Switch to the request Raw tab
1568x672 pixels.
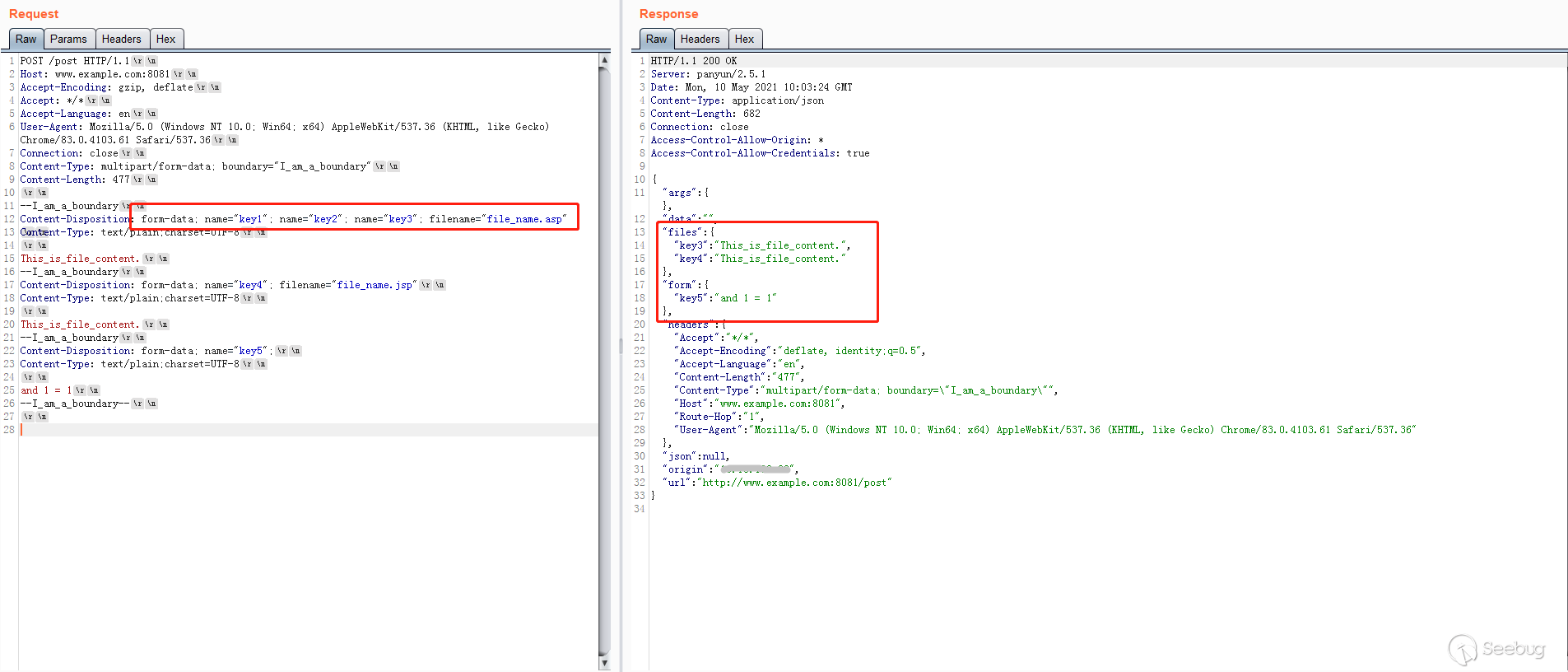pyautogui.click(x=26, y=39)
